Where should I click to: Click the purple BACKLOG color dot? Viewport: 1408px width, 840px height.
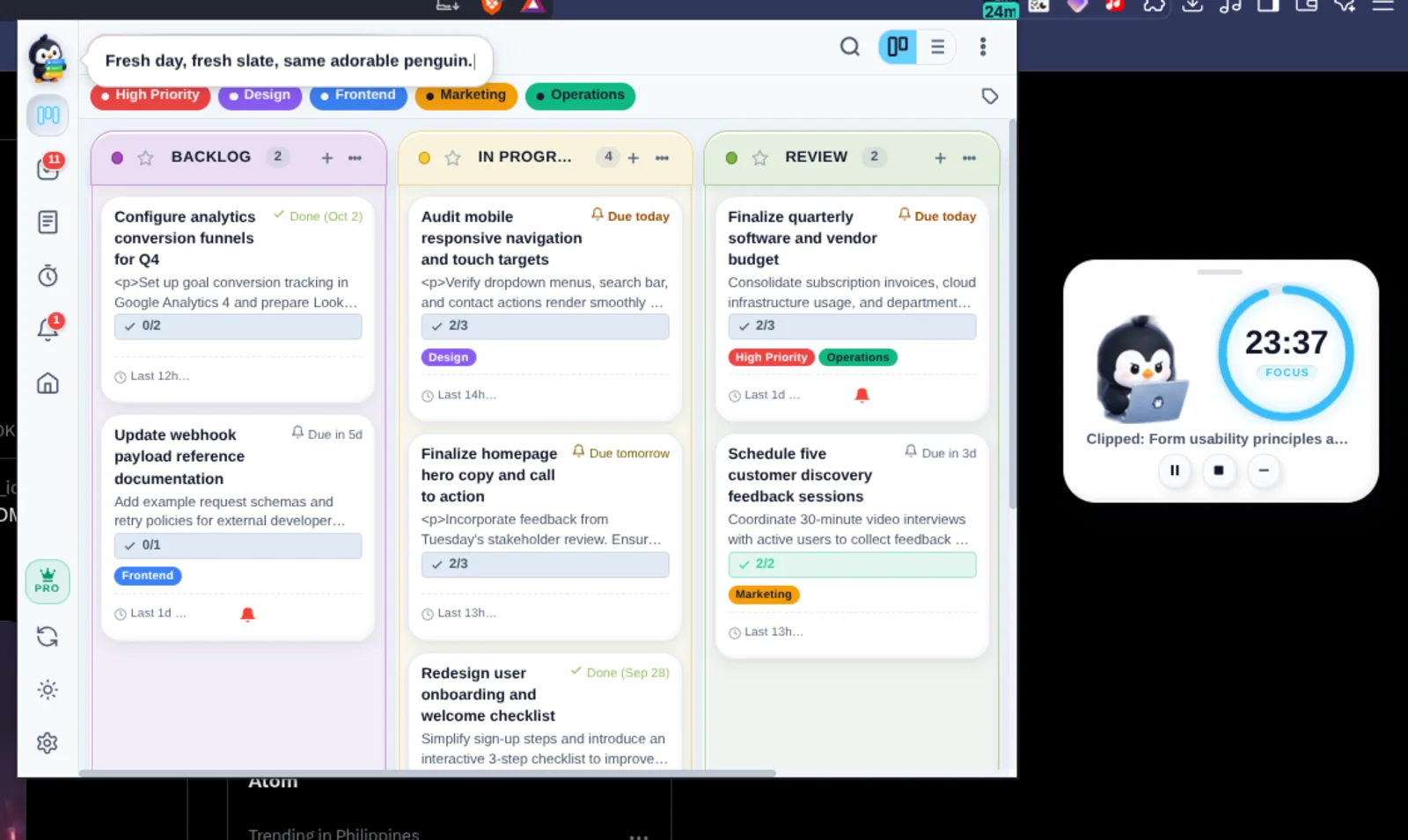coord(117,157)
